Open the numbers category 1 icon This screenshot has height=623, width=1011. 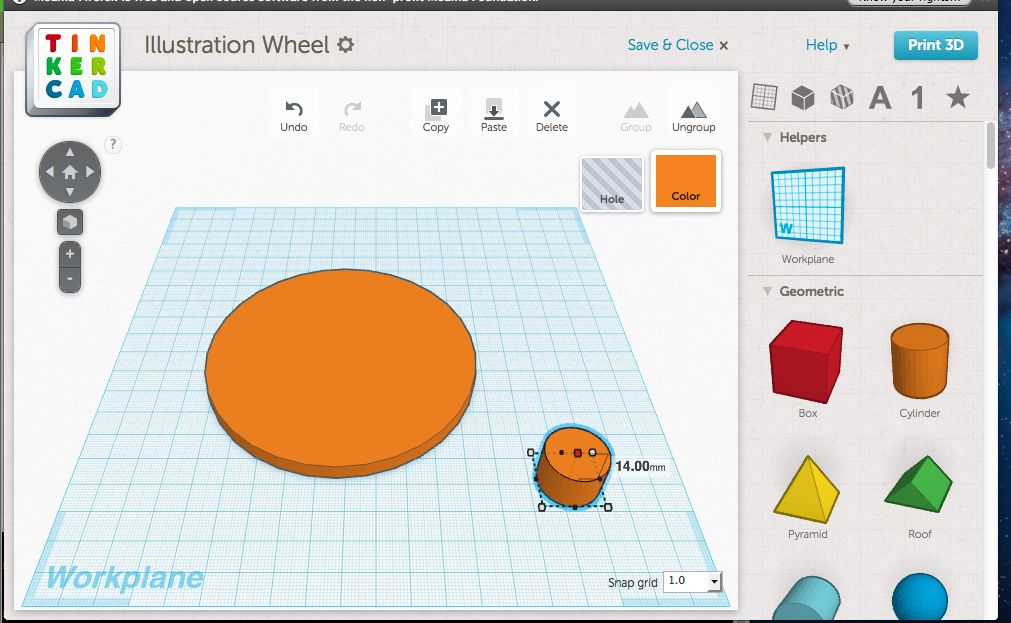(x=918, y=98)
